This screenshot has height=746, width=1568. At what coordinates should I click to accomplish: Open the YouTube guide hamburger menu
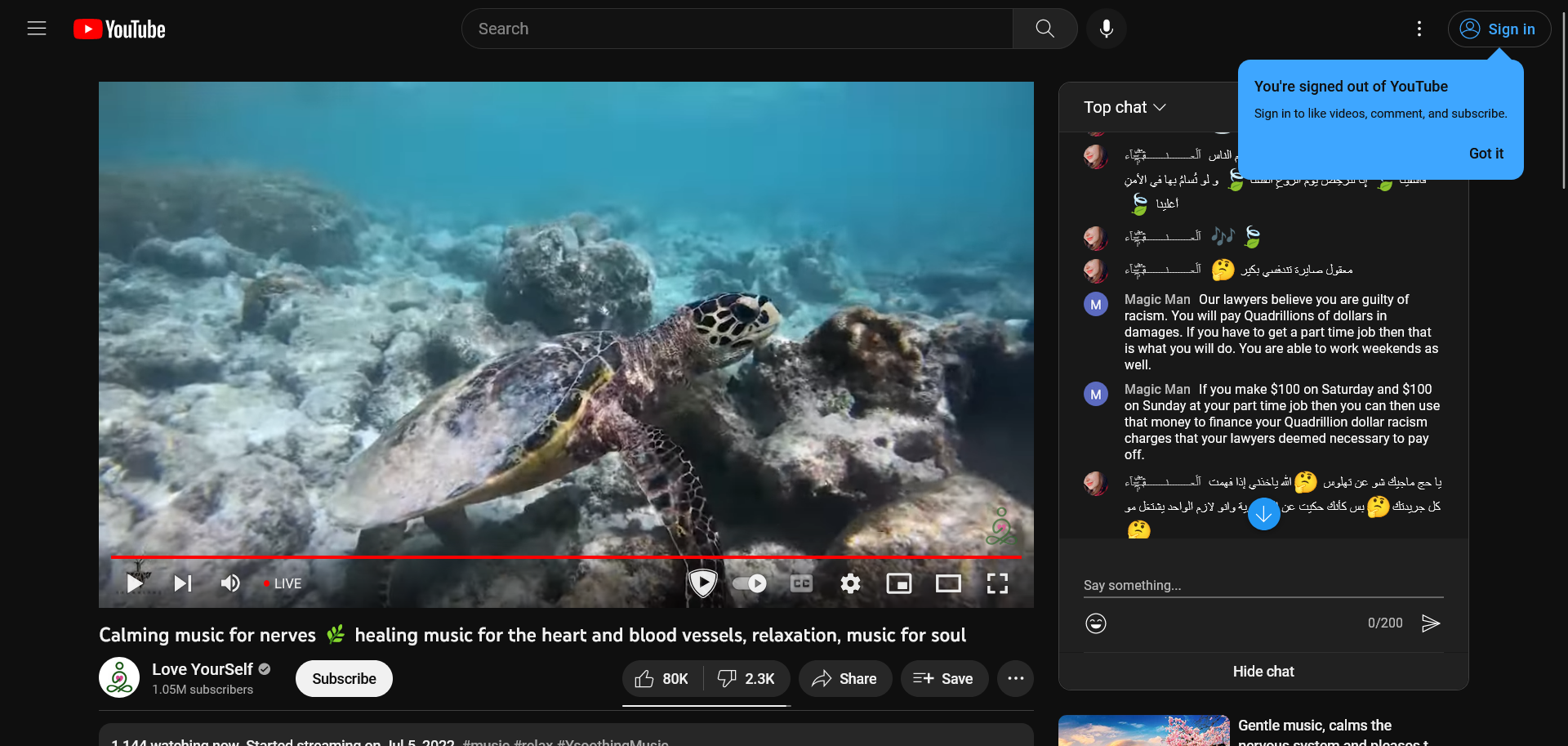(x=37, y=29)
